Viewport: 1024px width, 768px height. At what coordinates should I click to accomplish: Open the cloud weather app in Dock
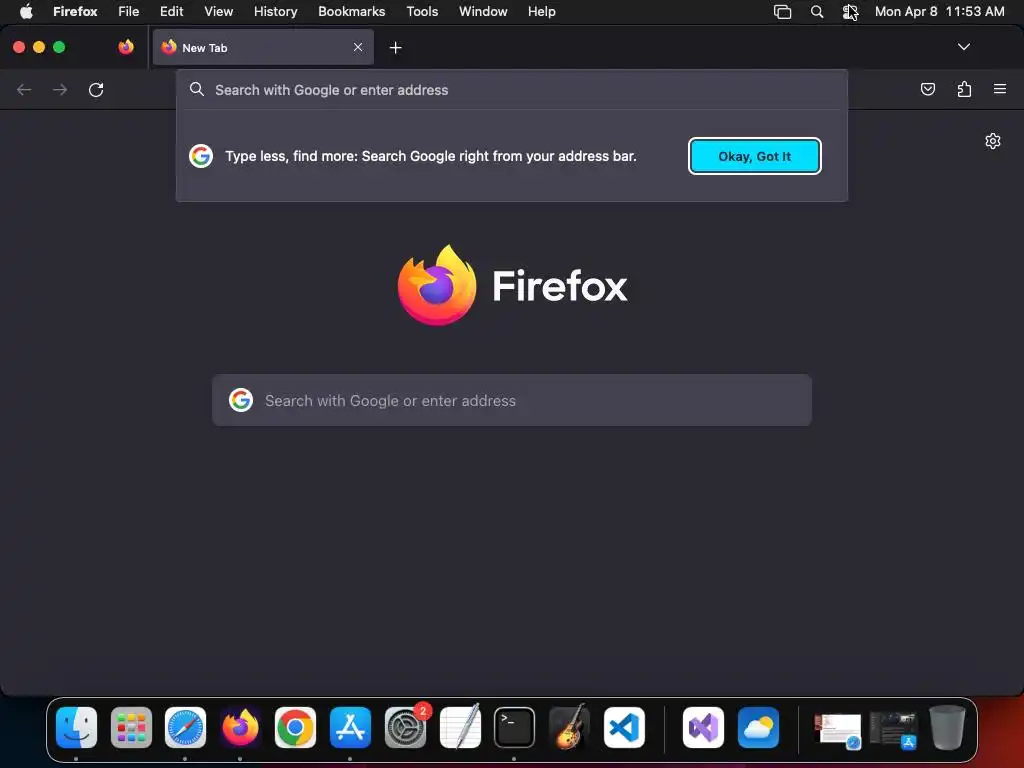[x=758, y=727]
